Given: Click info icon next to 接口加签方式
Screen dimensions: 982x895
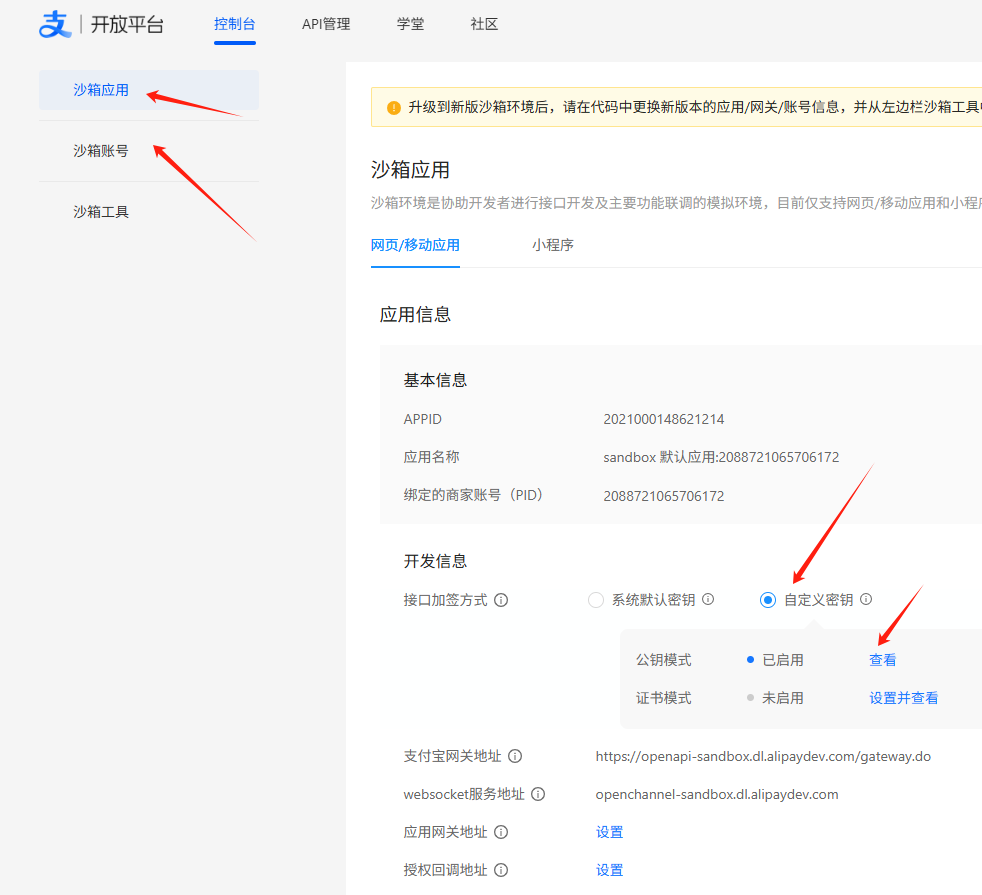Looking at the screenshot, I should tap(501, 600).
